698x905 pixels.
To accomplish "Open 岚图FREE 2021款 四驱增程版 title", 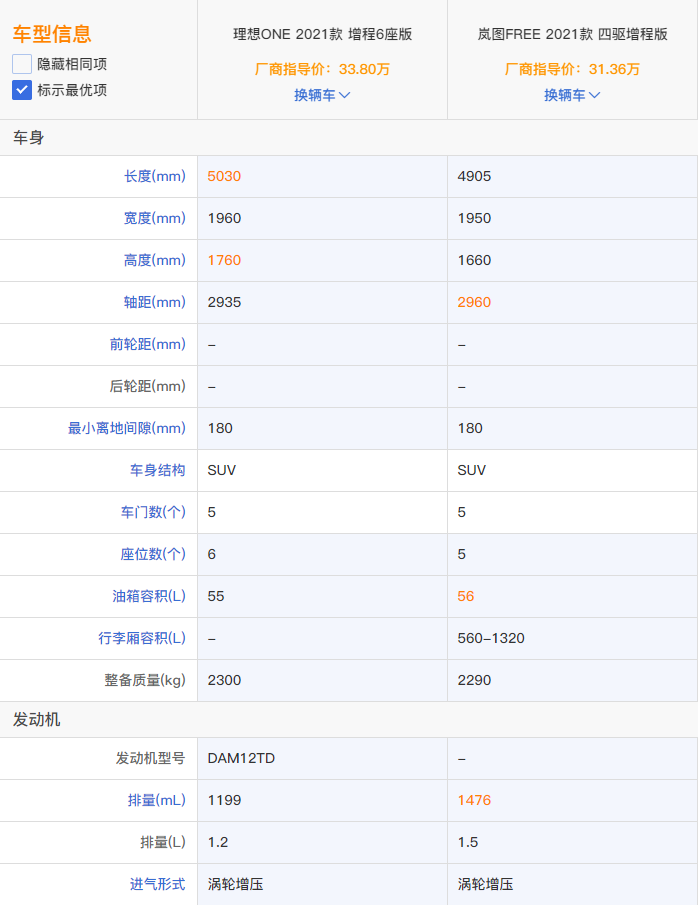I will [572, 34].
